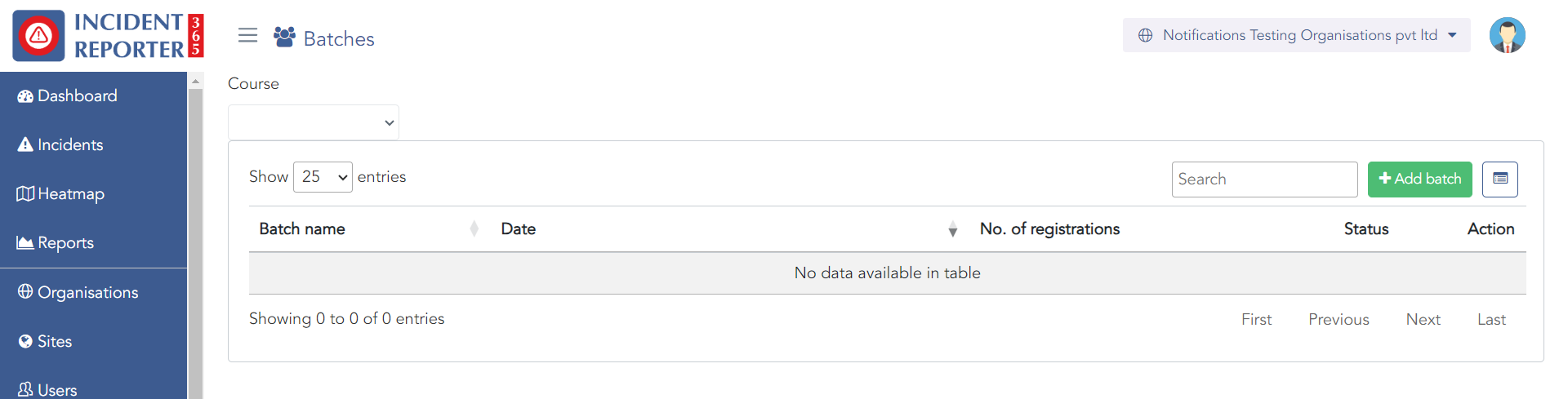1568x399 pixels.
Task: Open Dashboard from the sidebar
Action: click(77, 96)
